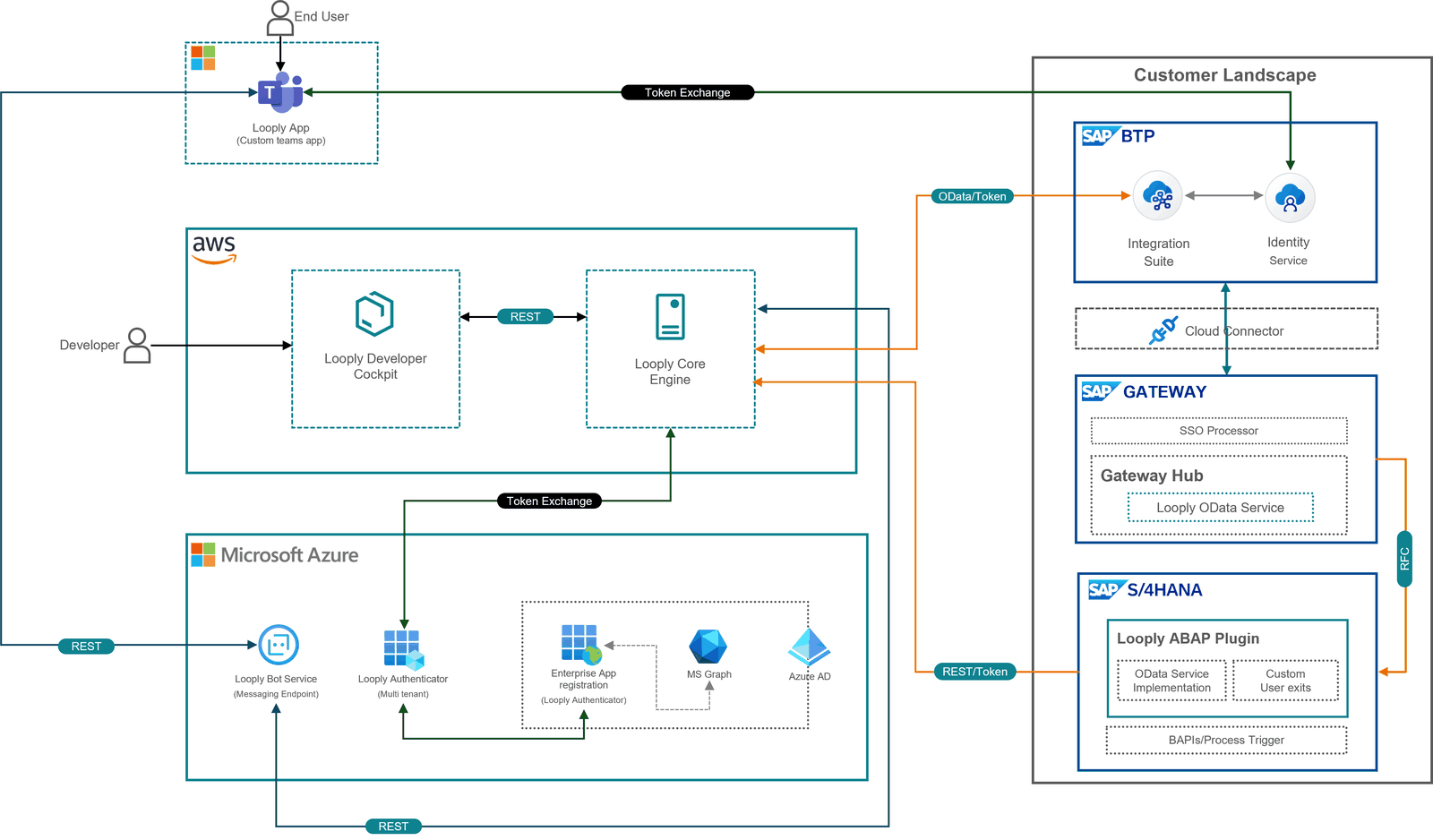Select the End User label text
Viewport: 1433px width, 840px height.
322,16
